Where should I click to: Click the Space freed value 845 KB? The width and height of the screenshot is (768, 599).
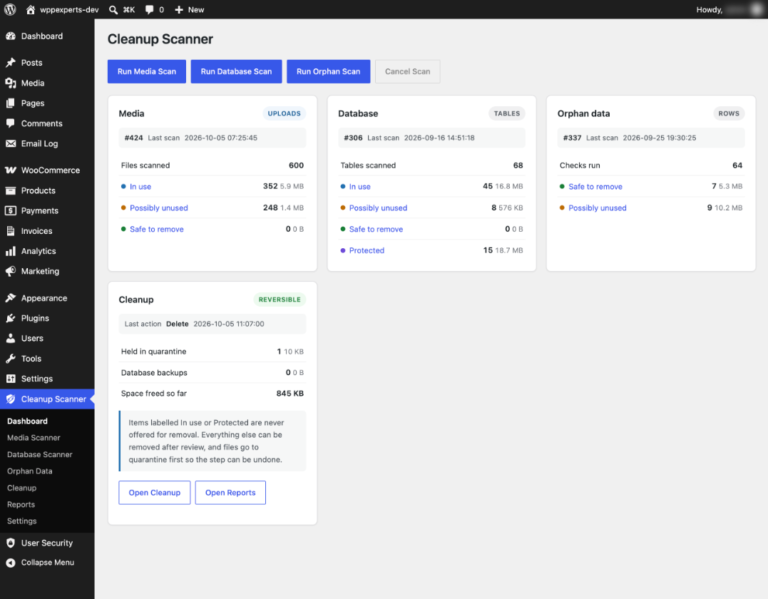290,393
